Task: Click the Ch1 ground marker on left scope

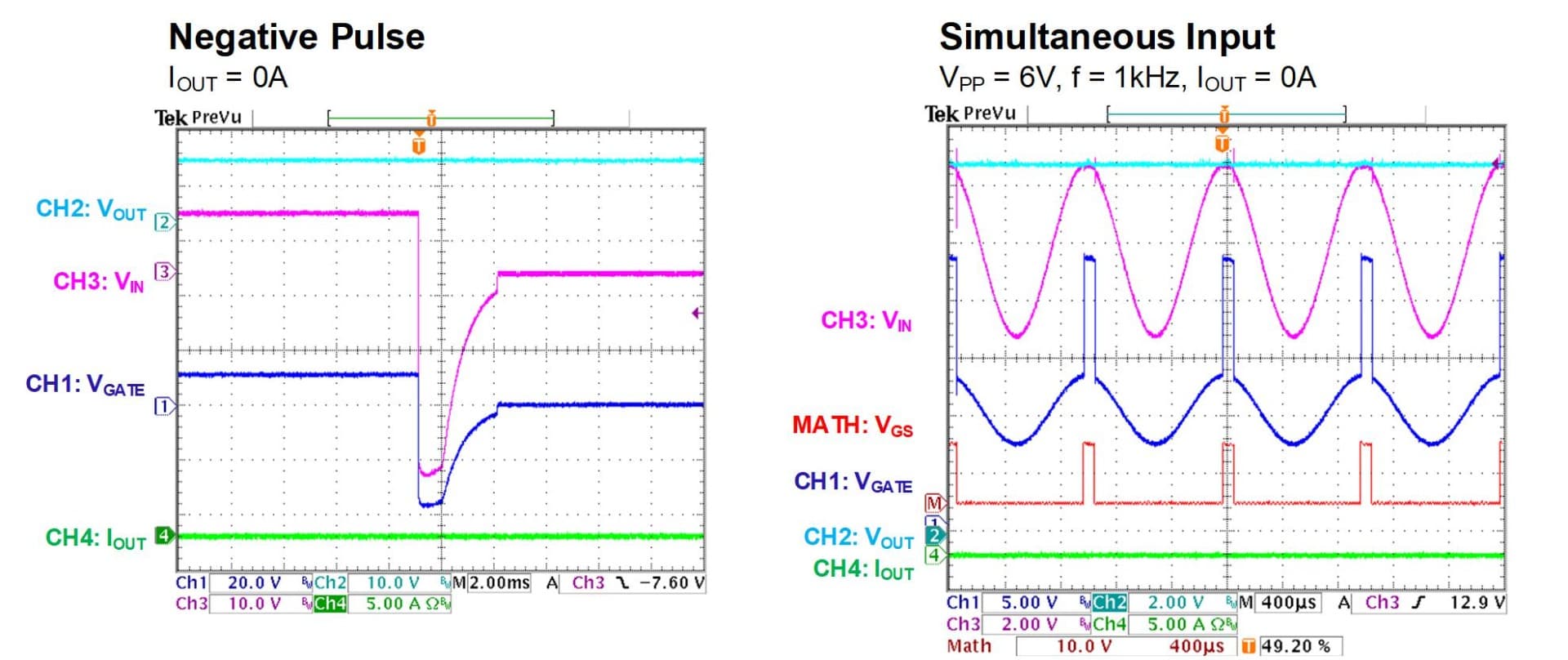Action: pos(164,406)
